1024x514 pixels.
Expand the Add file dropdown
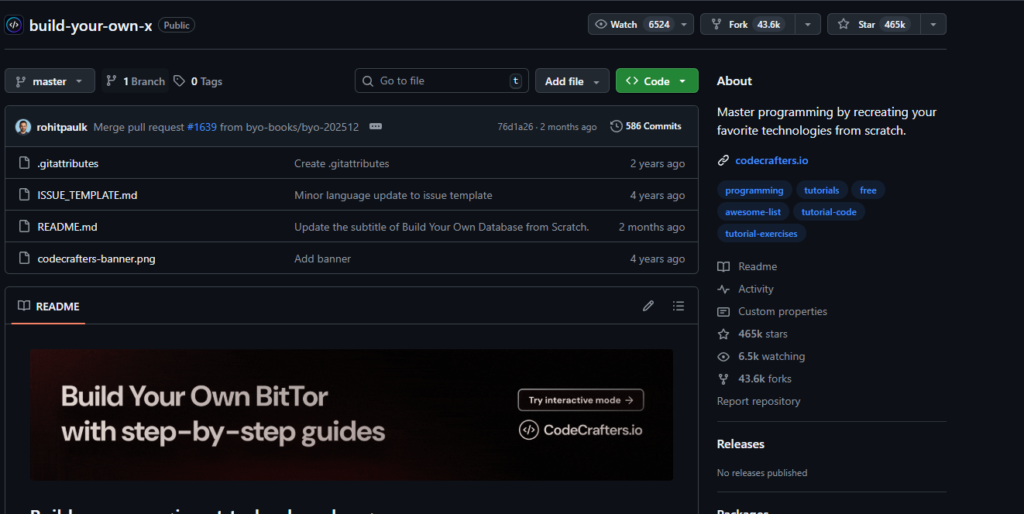click(571, 81)
